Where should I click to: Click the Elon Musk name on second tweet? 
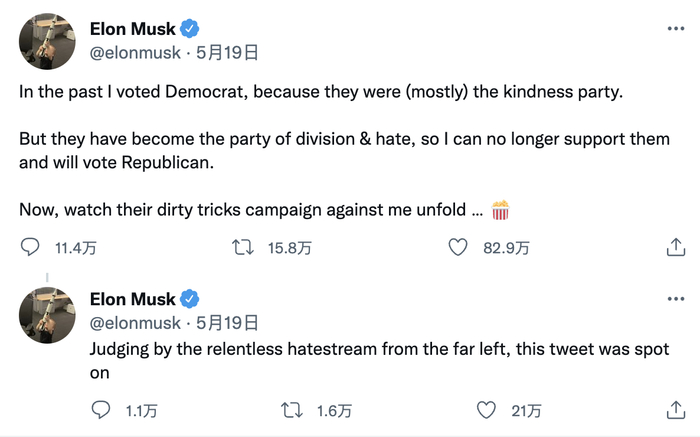132,299
